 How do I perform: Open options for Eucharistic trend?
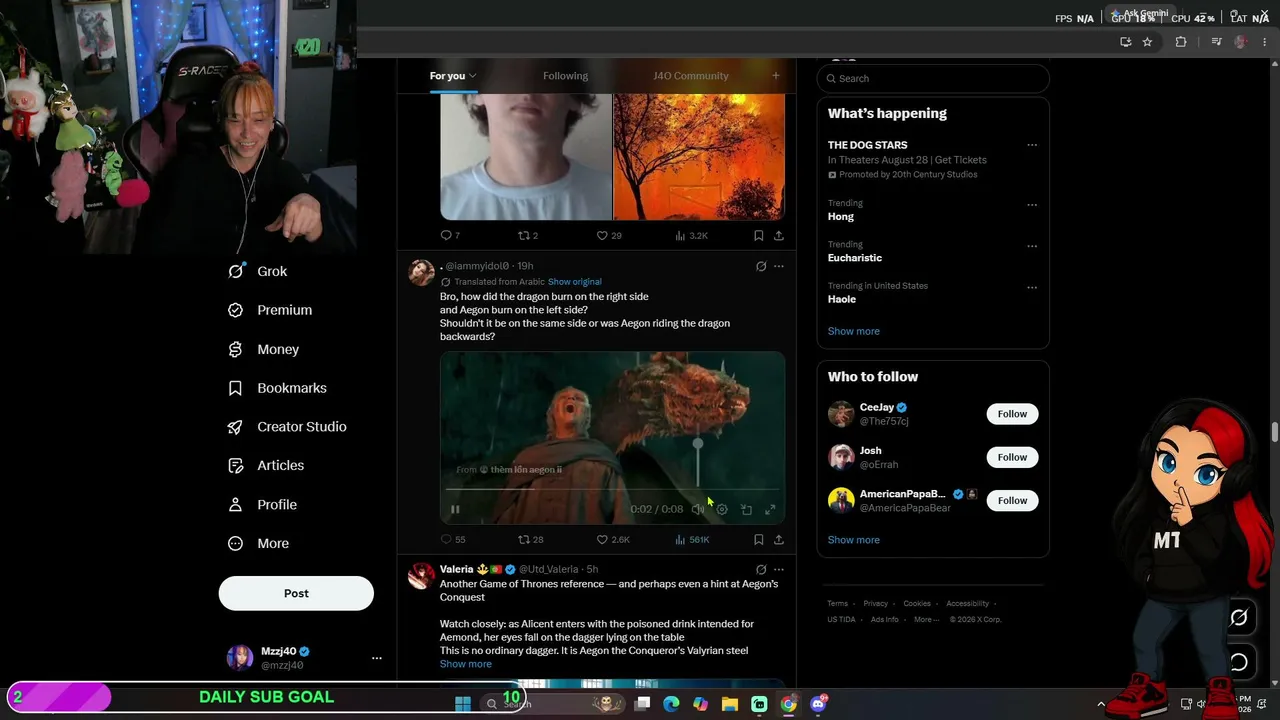[1032, 246]
